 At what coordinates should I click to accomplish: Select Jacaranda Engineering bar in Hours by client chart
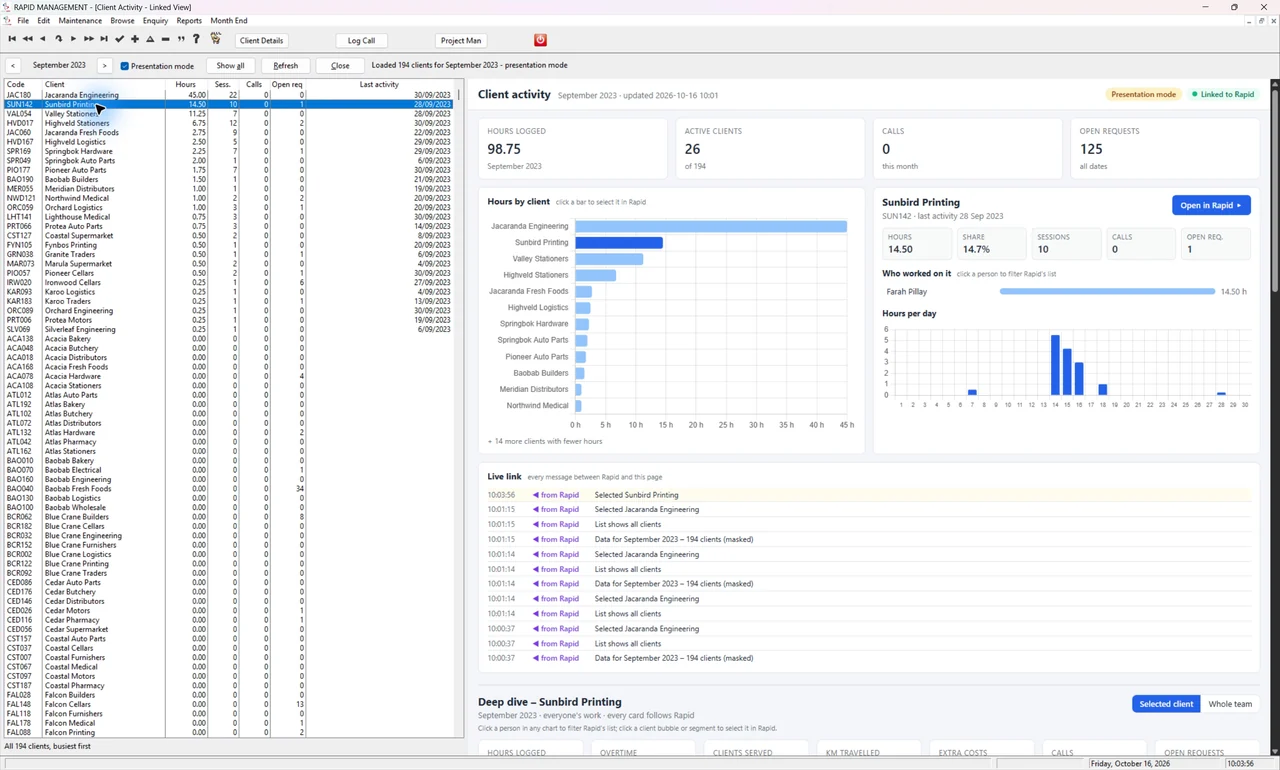tap(711, 227)
